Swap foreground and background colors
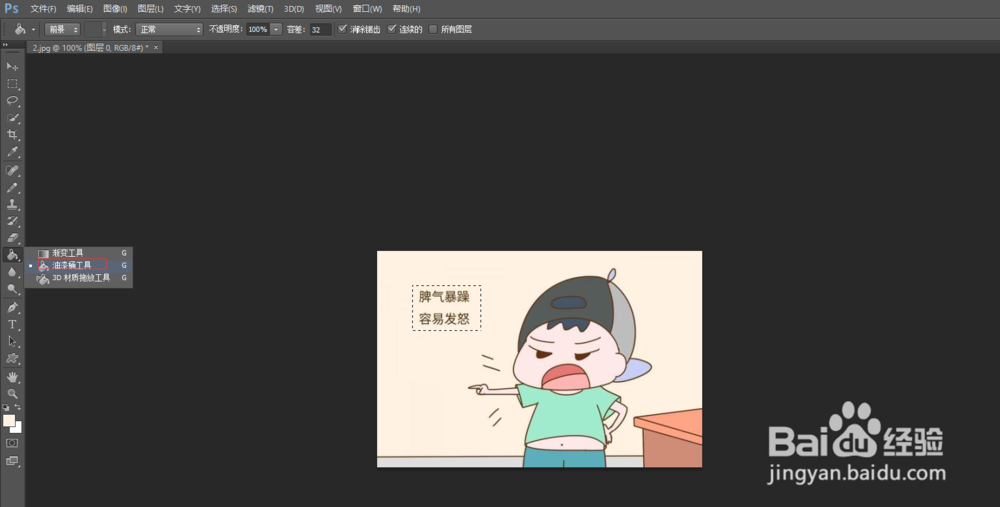The width and height of the screenshot is (1000, 507). point(18,407)
